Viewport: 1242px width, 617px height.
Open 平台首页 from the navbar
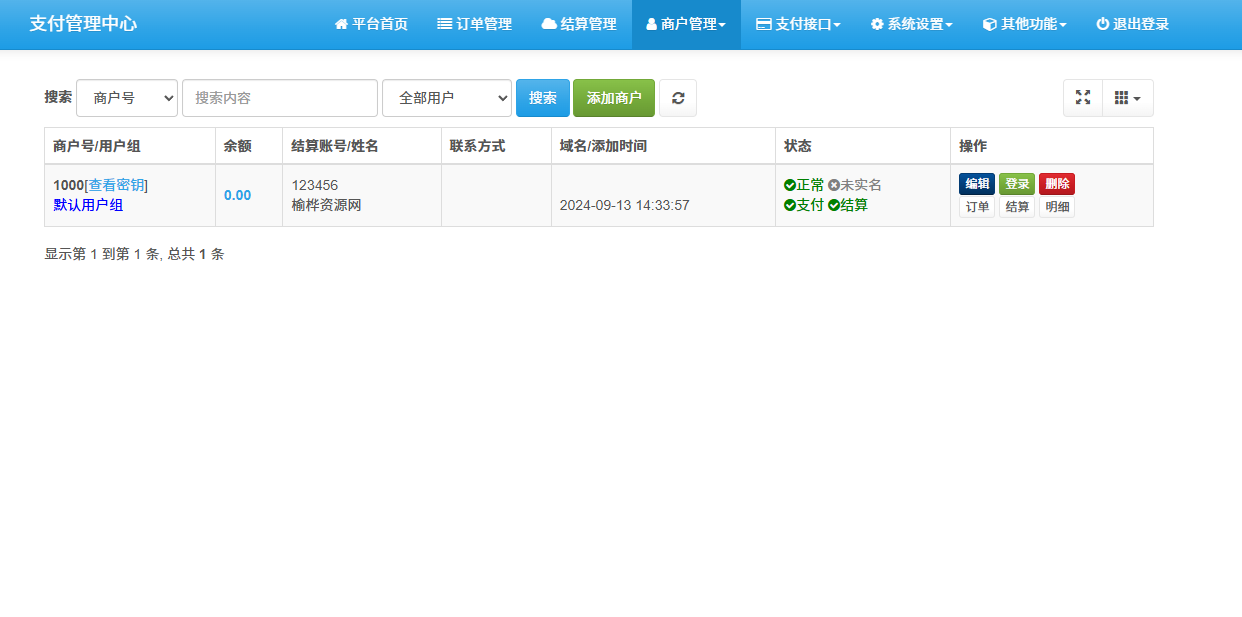[x=371, y=24]
